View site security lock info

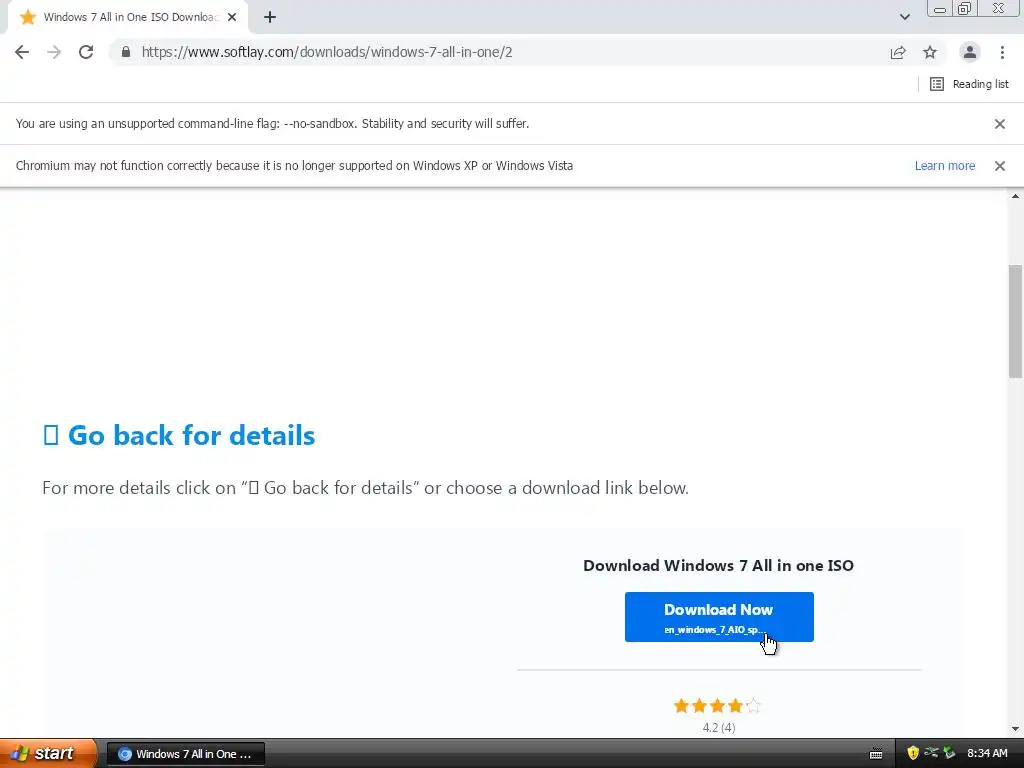pyautogui.click(x=126, y=52)
